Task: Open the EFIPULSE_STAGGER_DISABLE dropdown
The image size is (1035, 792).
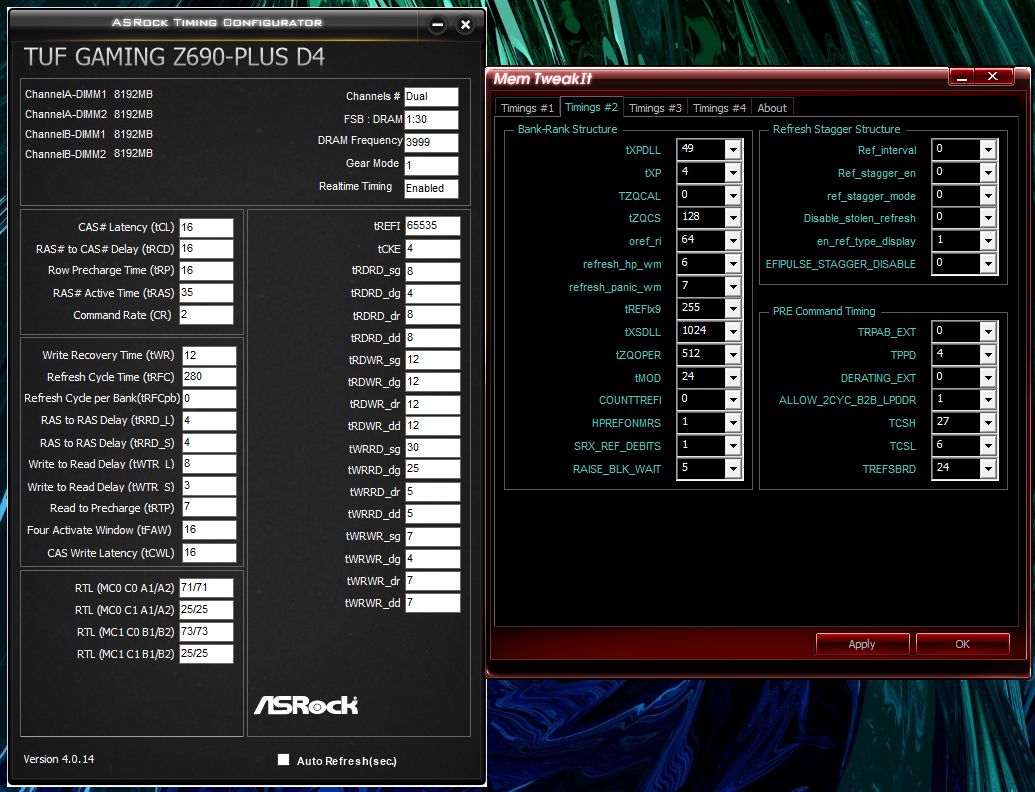Action: (987, 264)
